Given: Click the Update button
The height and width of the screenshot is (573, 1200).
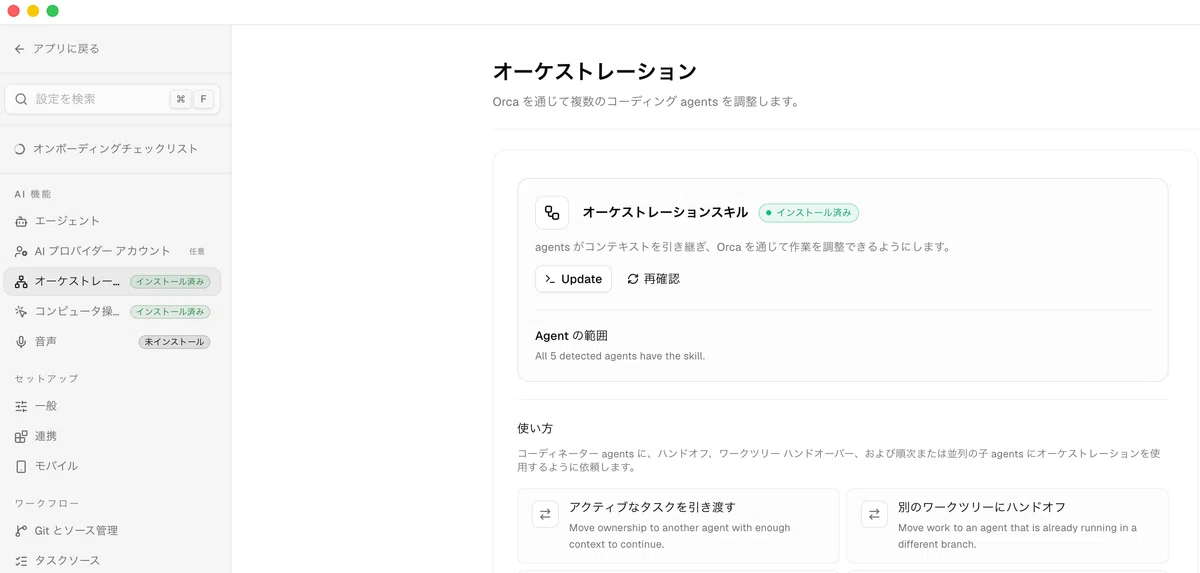Looking at the screenshot, I should tap(573, 279).
